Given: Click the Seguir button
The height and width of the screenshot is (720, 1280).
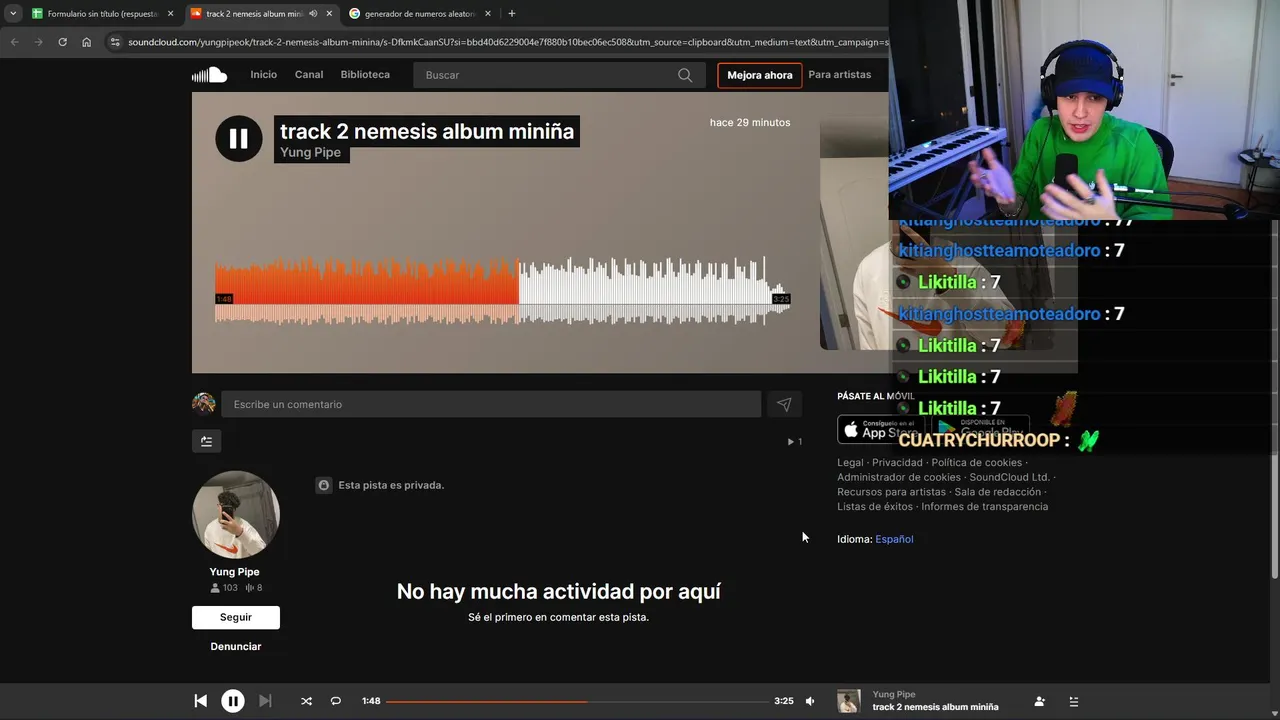Looking at the screenshot, I should tap(236, 617).
